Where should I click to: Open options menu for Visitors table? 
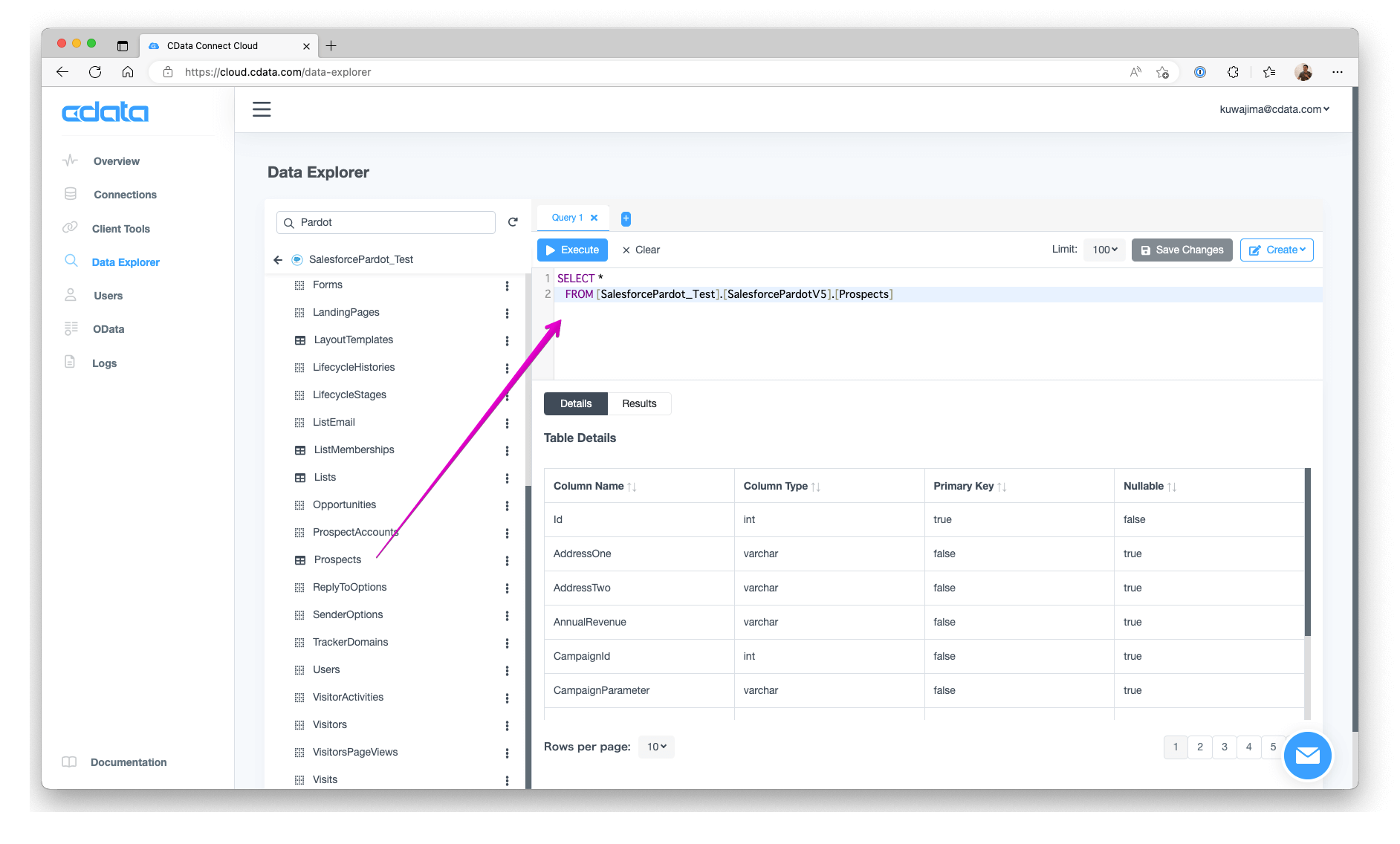click(507, 726)
